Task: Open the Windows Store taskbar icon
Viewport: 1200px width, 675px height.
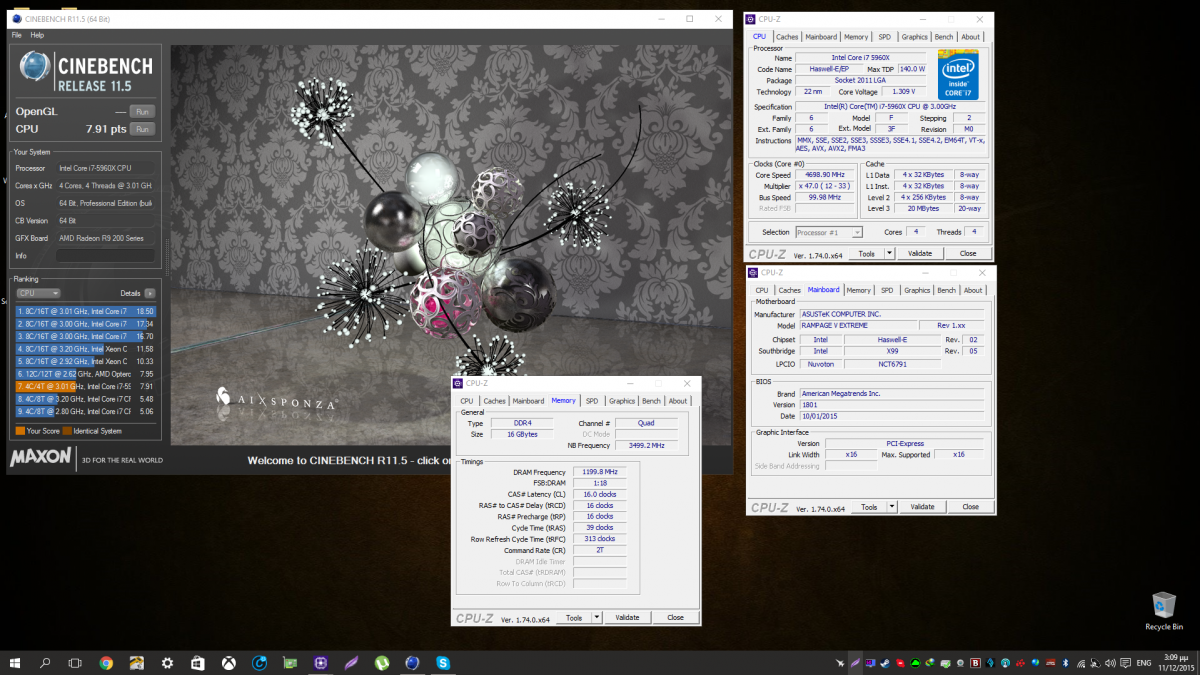Action: pos(198,663)
